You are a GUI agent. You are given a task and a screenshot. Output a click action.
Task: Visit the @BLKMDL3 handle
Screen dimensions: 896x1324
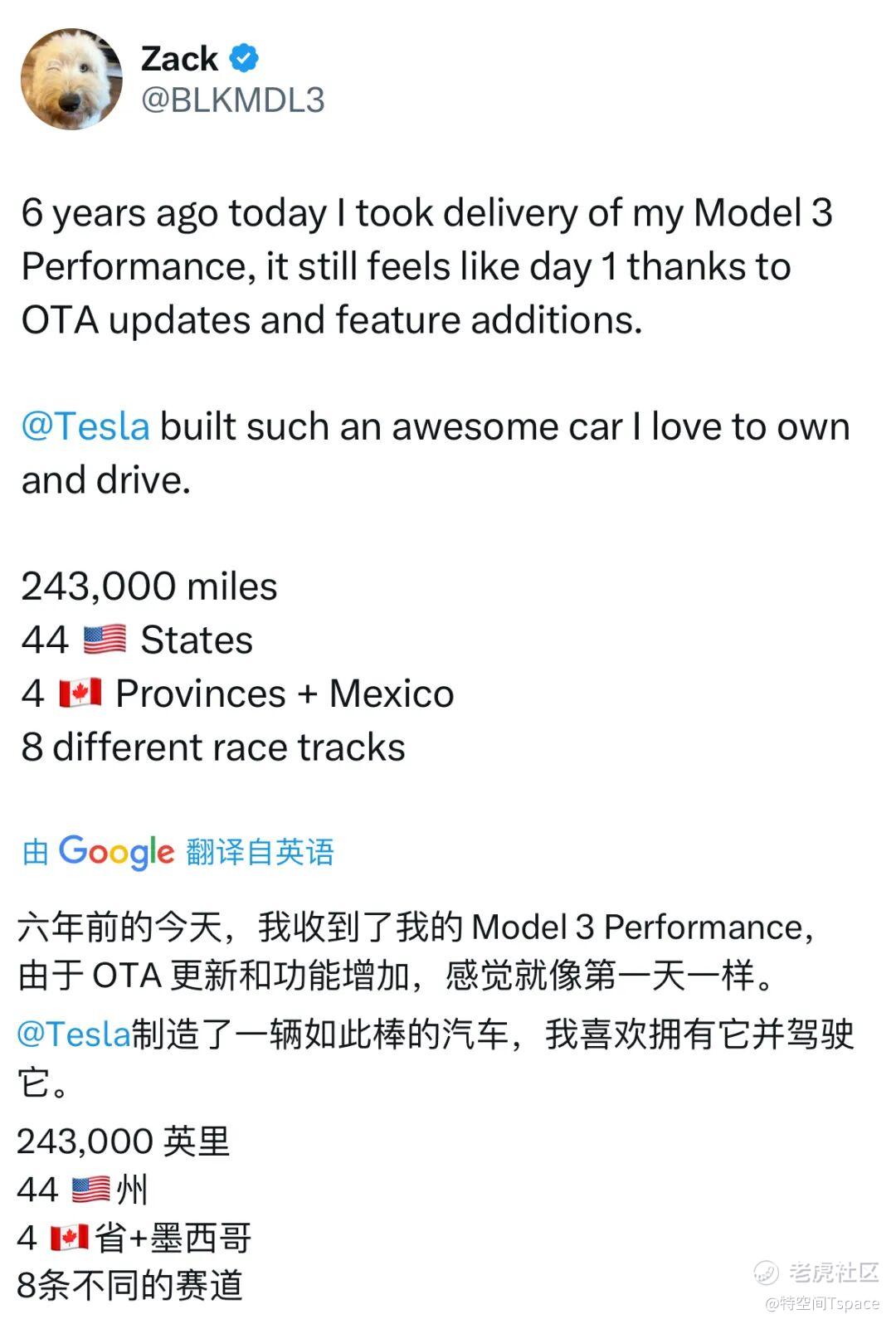point(232,100)
